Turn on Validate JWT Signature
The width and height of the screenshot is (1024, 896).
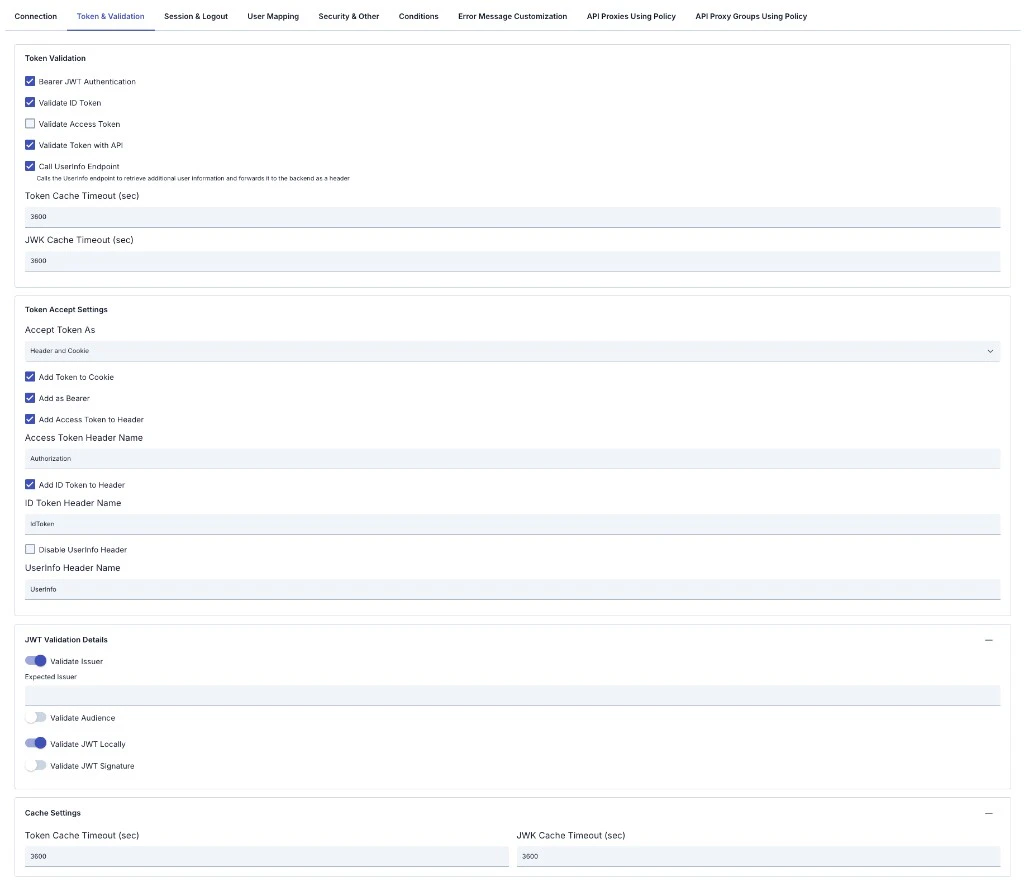pyautogui.click(x=36, y=766)
